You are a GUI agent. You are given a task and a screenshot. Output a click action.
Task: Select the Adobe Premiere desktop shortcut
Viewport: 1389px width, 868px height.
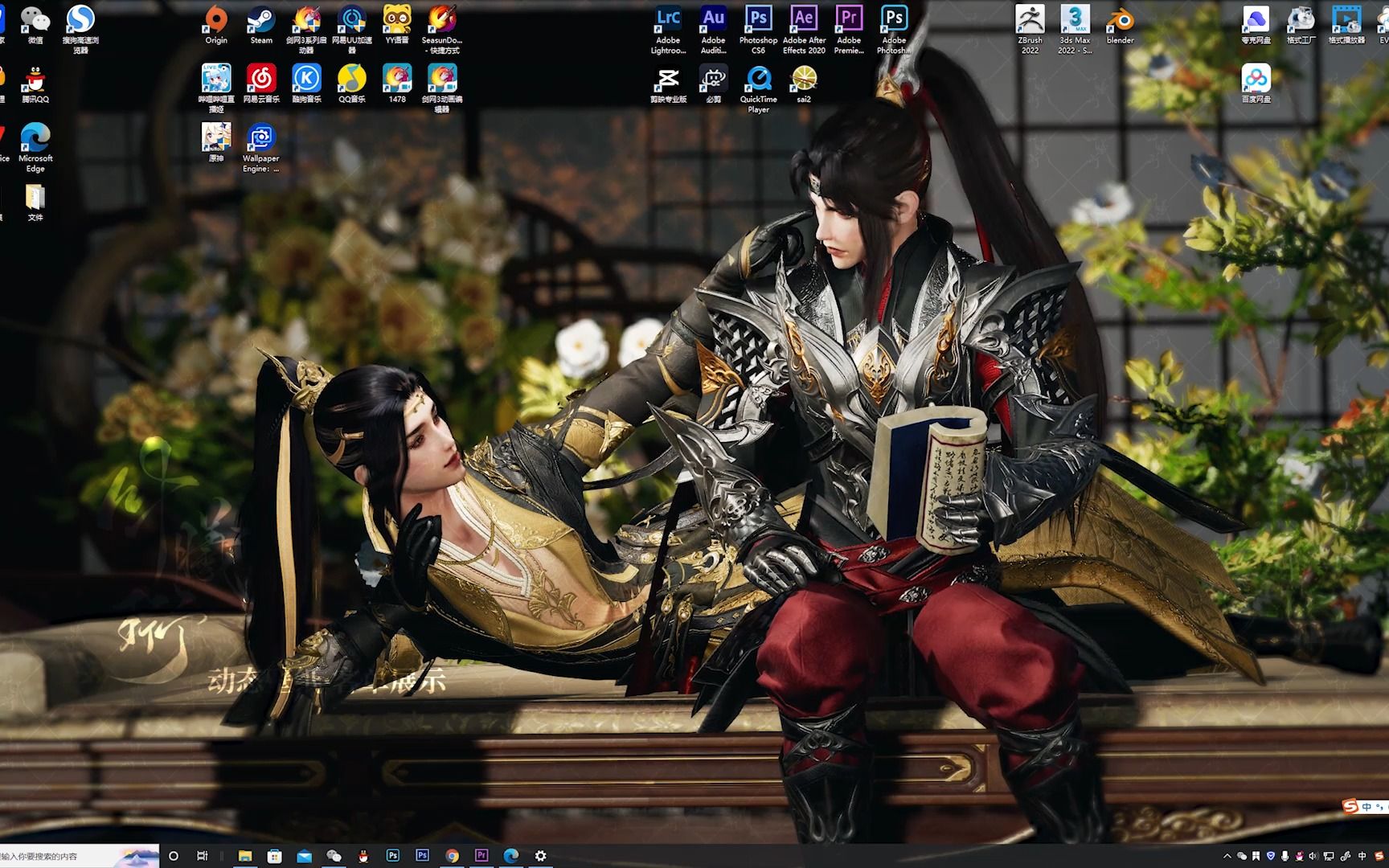coord(849,29)
